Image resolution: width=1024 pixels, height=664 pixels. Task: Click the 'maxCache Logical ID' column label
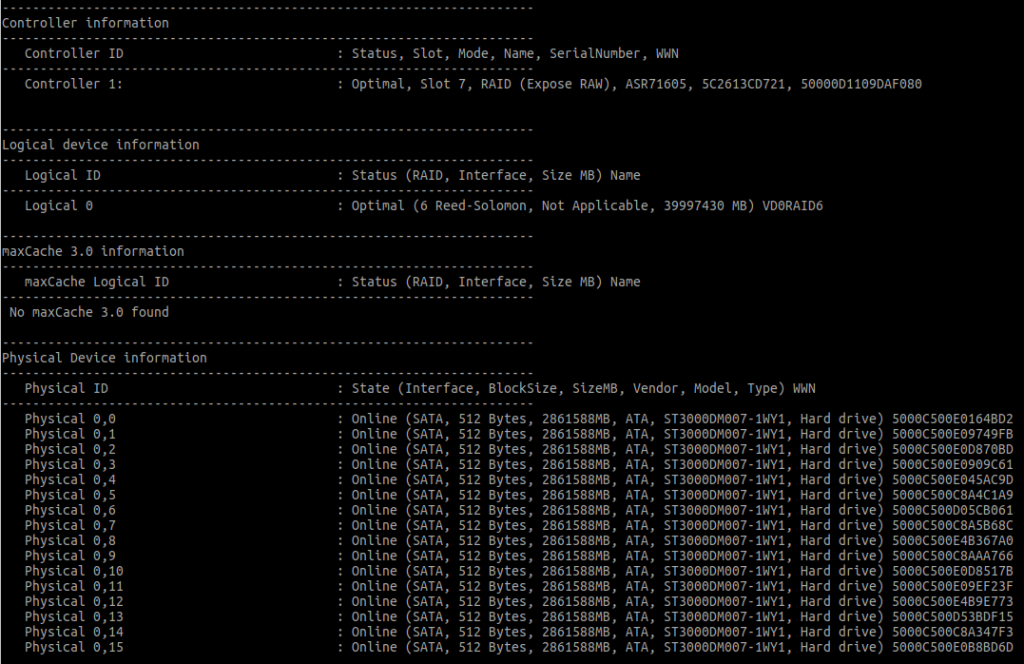tap(97, 282)
